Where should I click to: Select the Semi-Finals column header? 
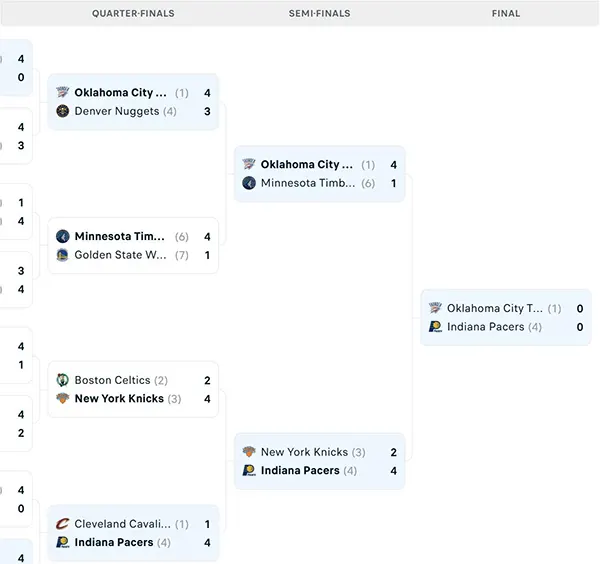[320, 13]
